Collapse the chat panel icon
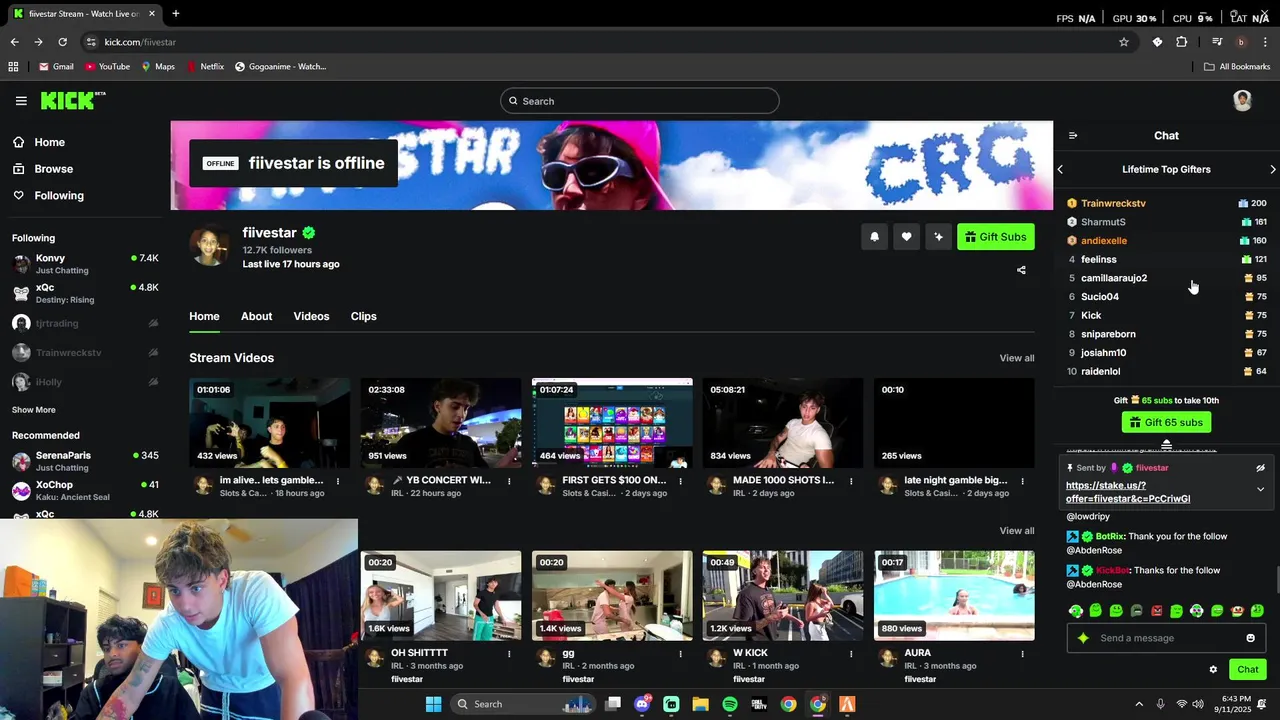The height and width of the screenshot is (720, 1280). 1073,136
